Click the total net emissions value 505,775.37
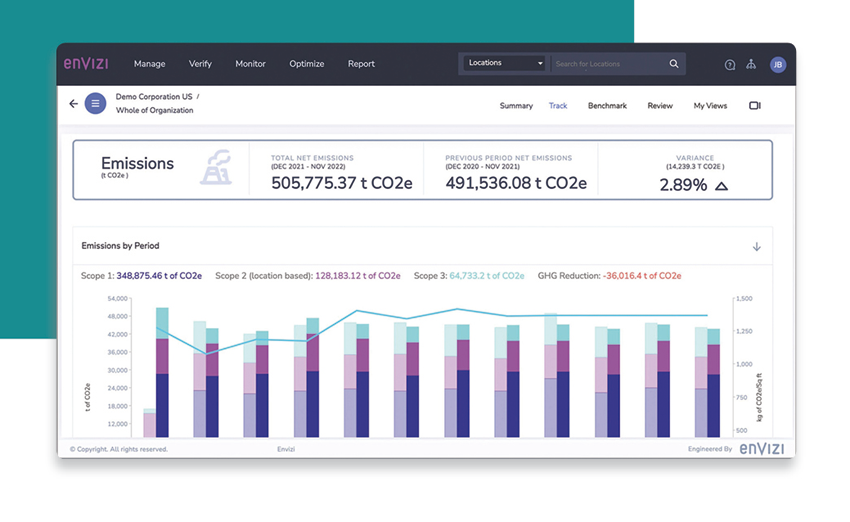 pos(342,183)
